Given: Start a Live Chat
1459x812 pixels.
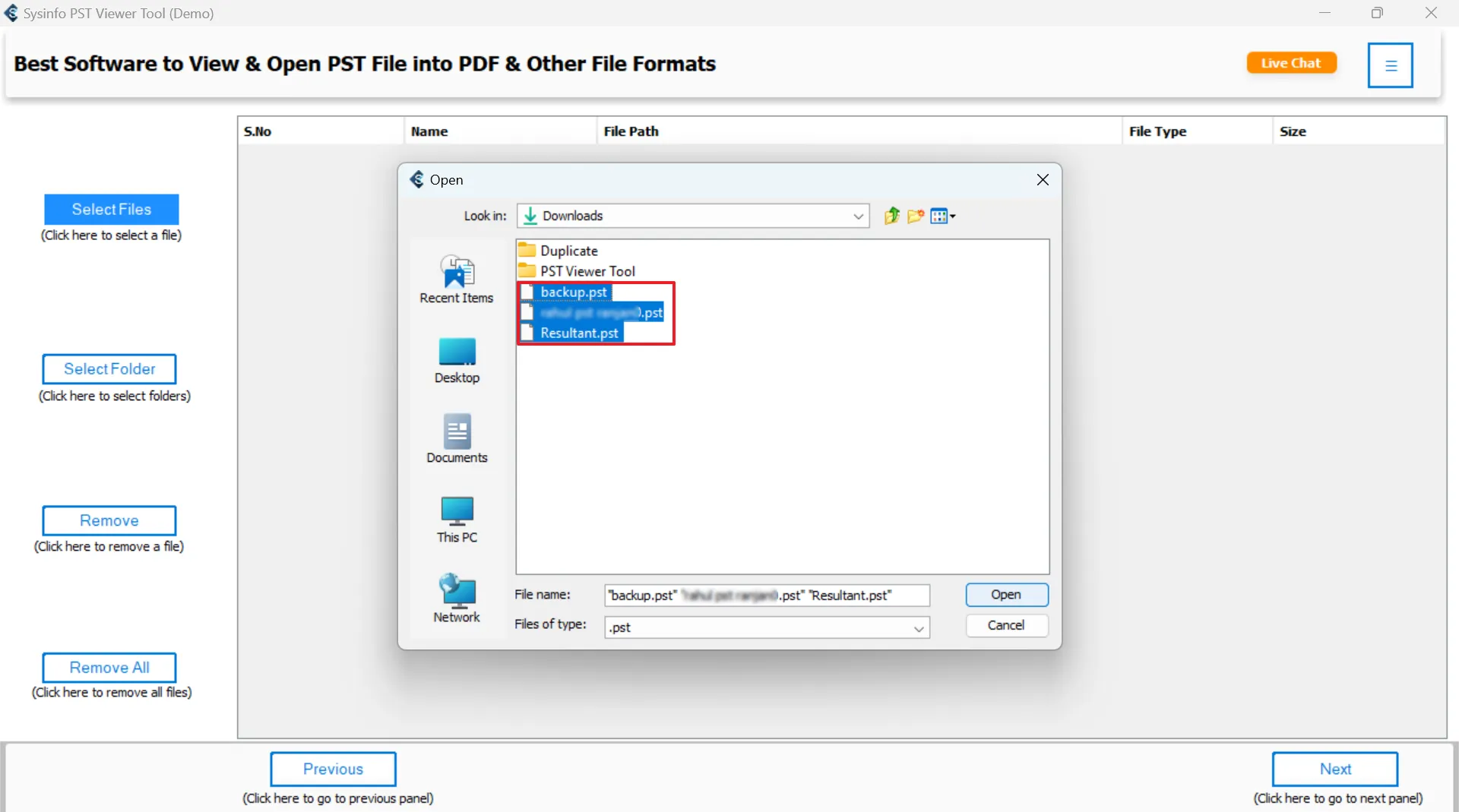Looking at the screenshot, I should point(1291,63).
